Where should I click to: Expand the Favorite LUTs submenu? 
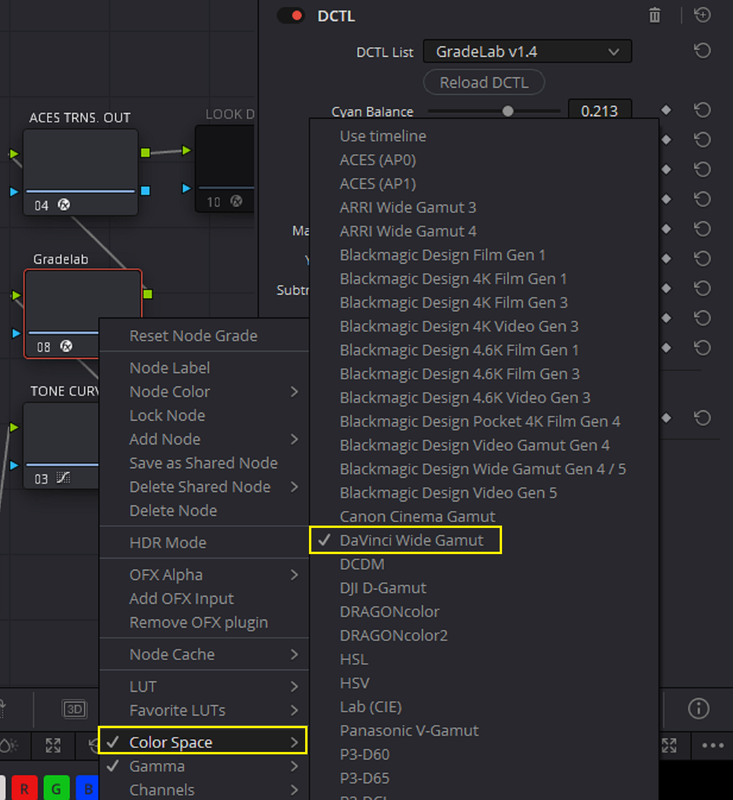[204, 710]
